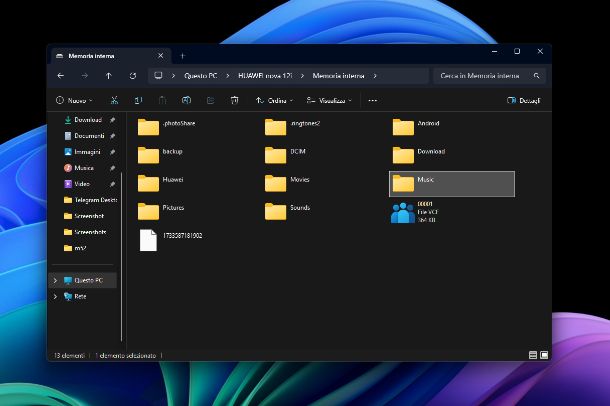610x406 pixels.
Task: Click the Cut scissors icon in toolbar
Action: 114,100
